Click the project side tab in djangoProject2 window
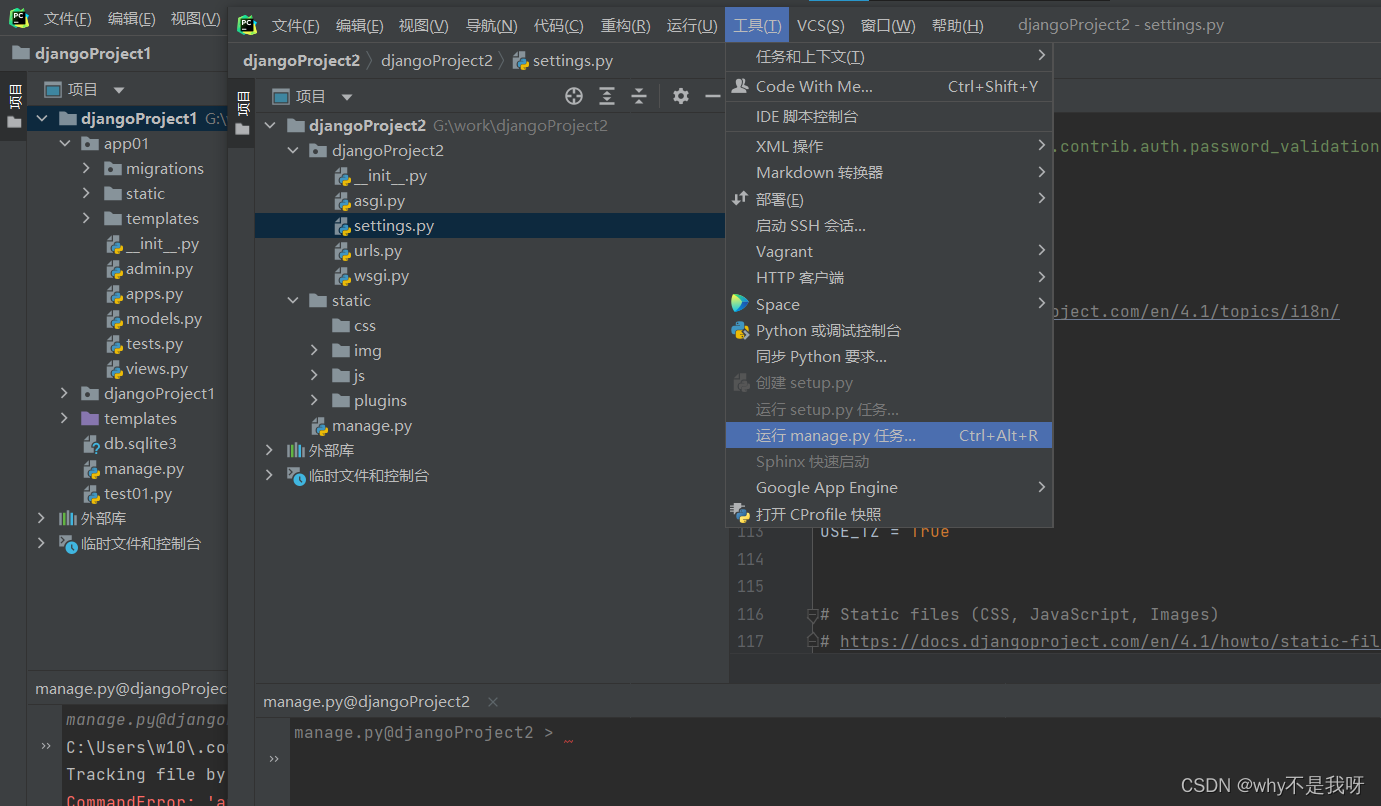The image size is (1381, 806). tap(241, 113)
